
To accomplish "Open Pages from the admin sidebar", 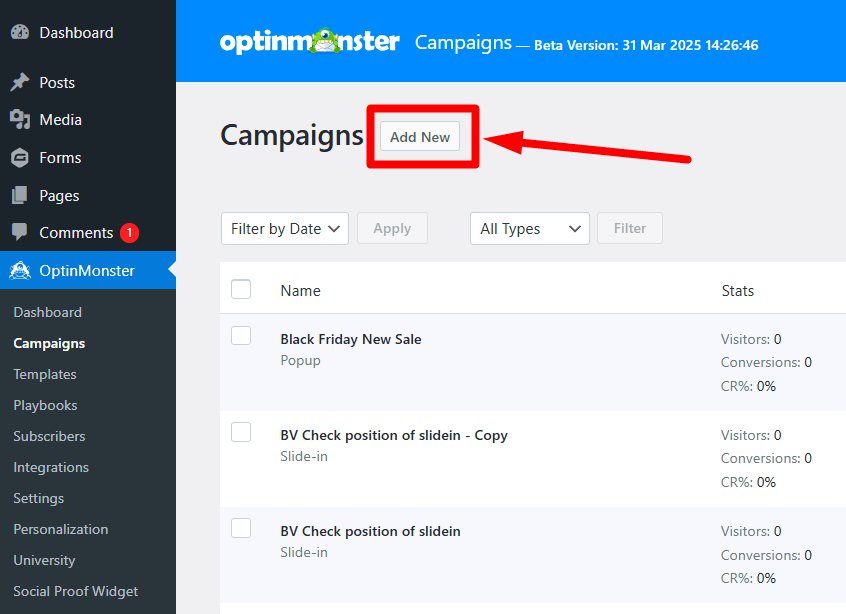I will pos(22,195).
